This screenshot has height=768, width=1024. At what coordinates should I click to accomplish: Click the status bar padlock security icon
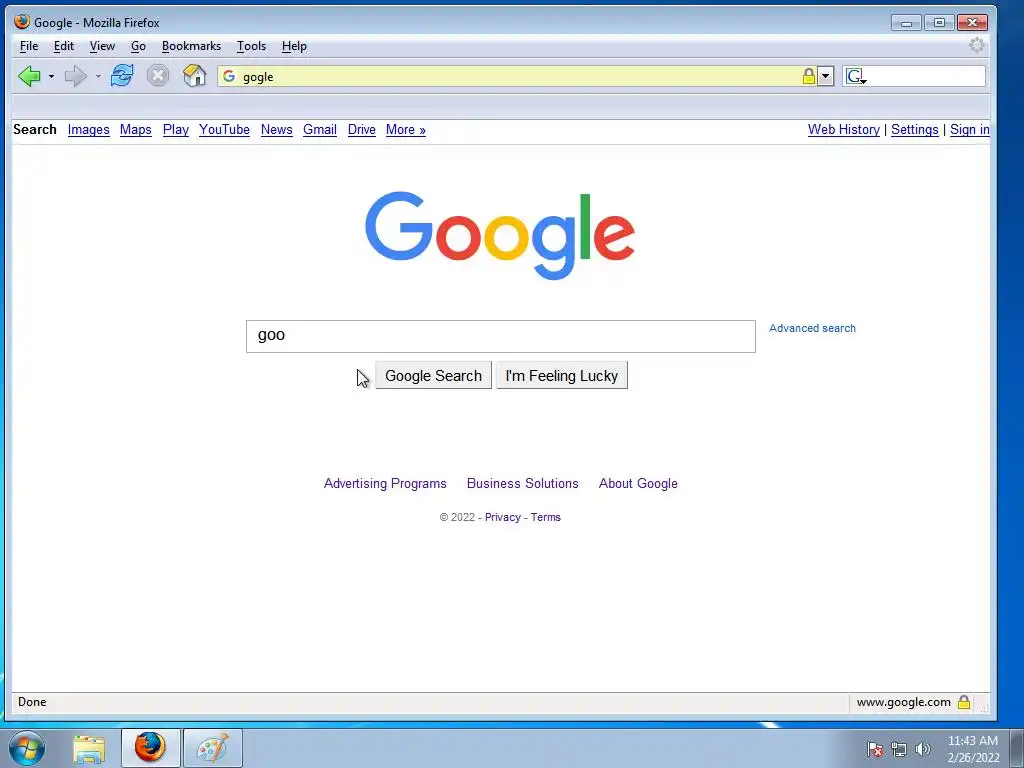pyautogui.click(x=964, y=702)
